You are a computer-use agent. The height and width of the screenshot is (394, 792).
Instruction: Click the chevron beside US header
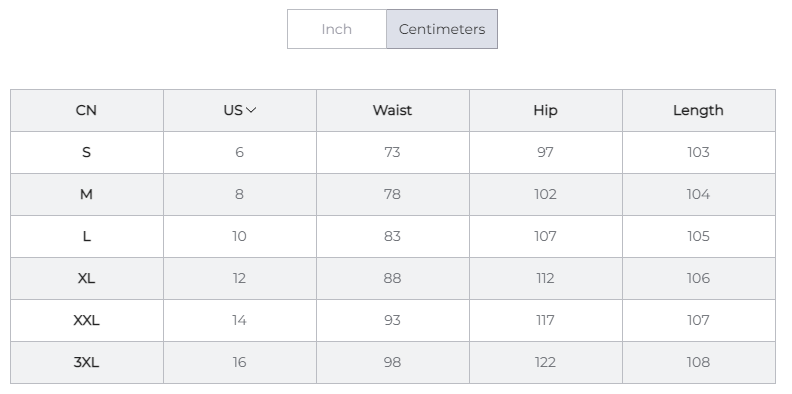click(251, 110)
